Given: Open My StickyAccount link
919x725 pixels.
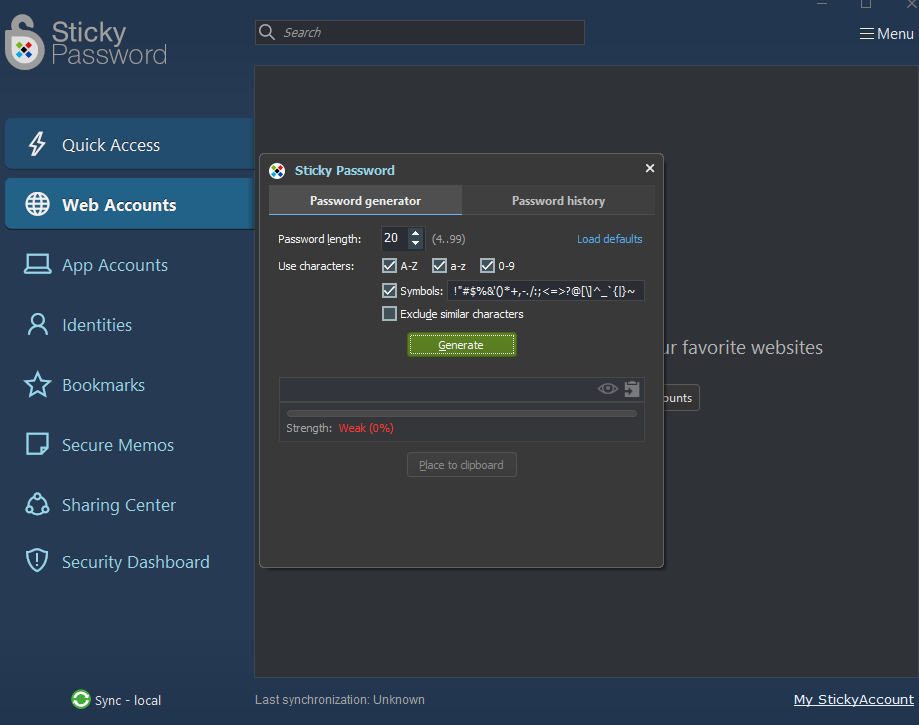Looking at the screenshot, I should (853, 699).
